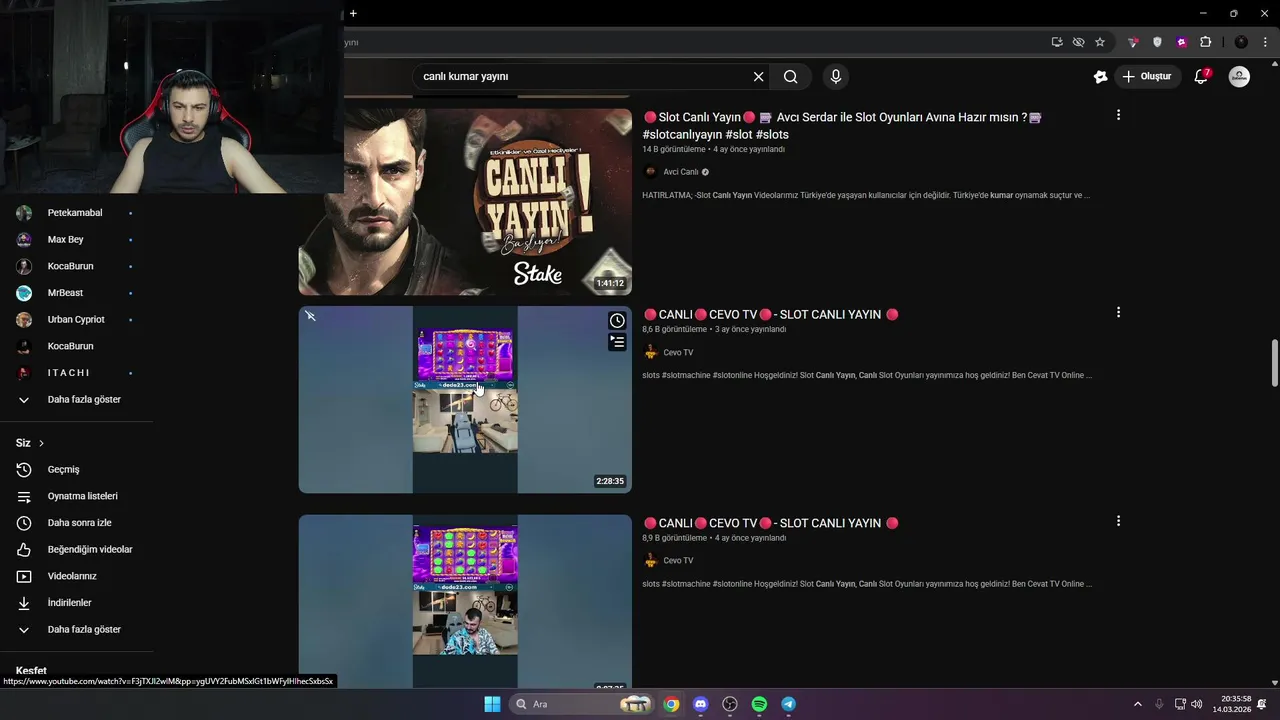1280x720 pixels.
Task: Open the purple extension icon
Action: pos(1181,42)
